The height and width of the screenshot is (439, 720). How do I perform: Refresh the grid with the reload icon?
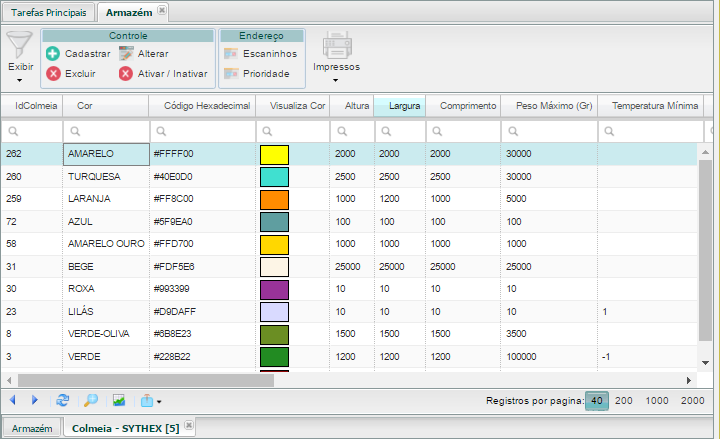pyautogui.click(x=63, y=400)
